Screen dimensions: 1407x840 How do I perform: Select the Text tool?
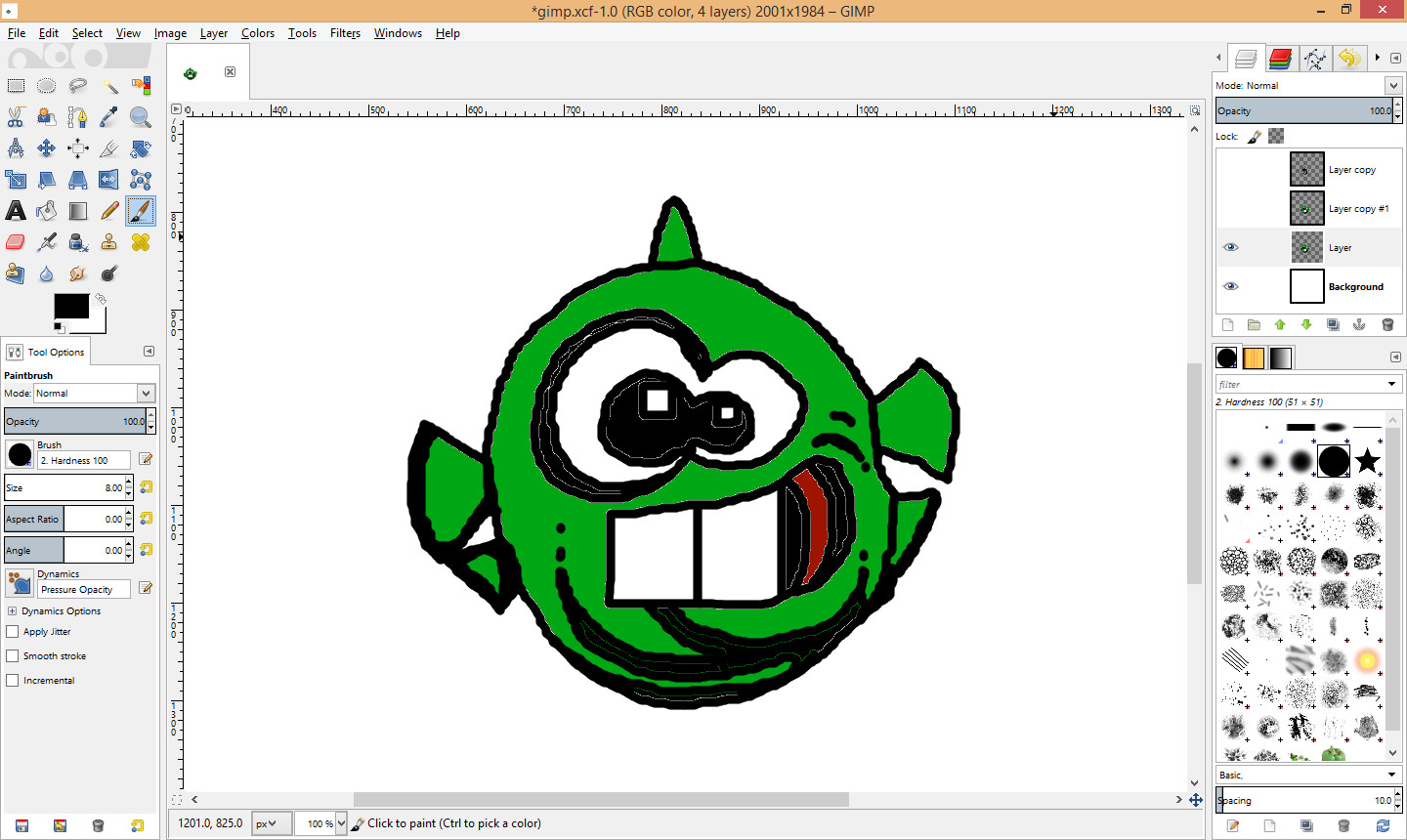(16, 210)
